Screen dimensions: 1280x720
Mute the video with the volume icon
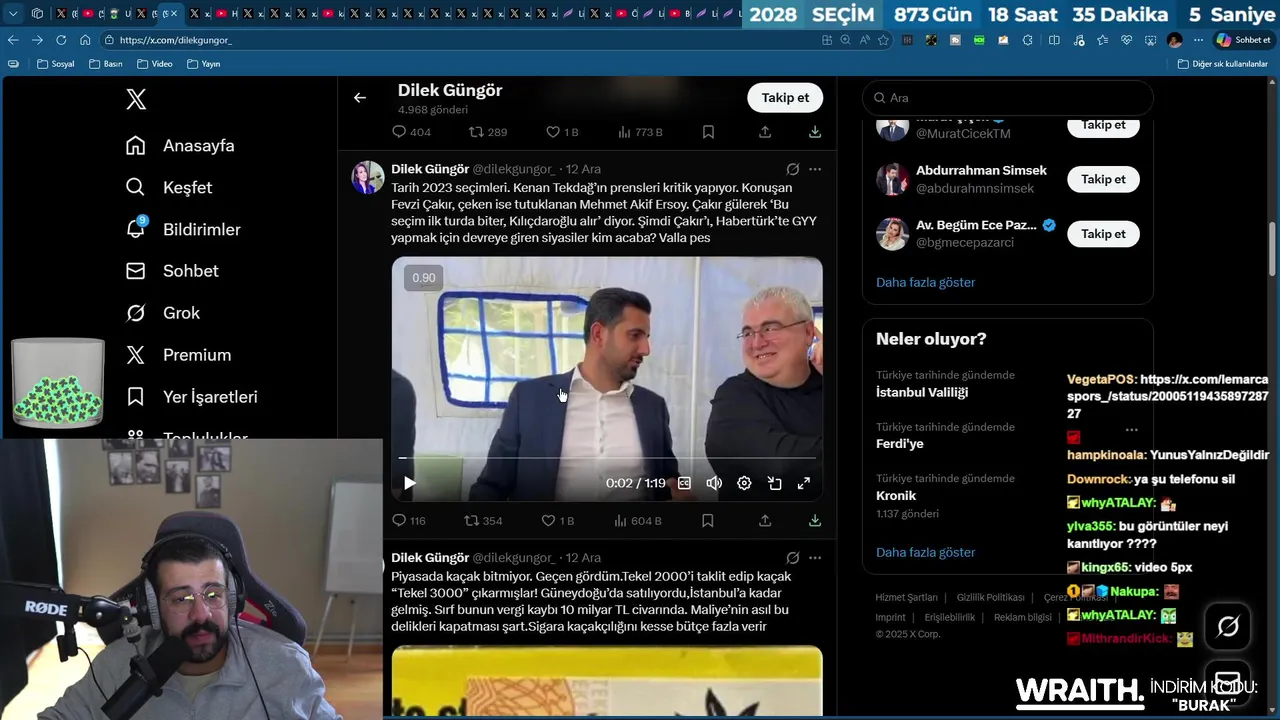(714, 483)
